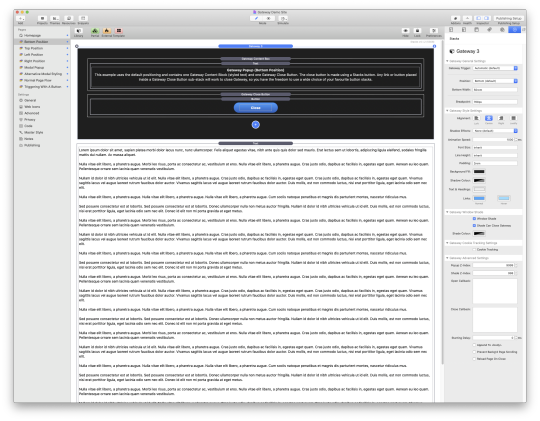The height and width of the screenshot is (421, 540).
Task: Set alignment to Justify
Action: 513,118
